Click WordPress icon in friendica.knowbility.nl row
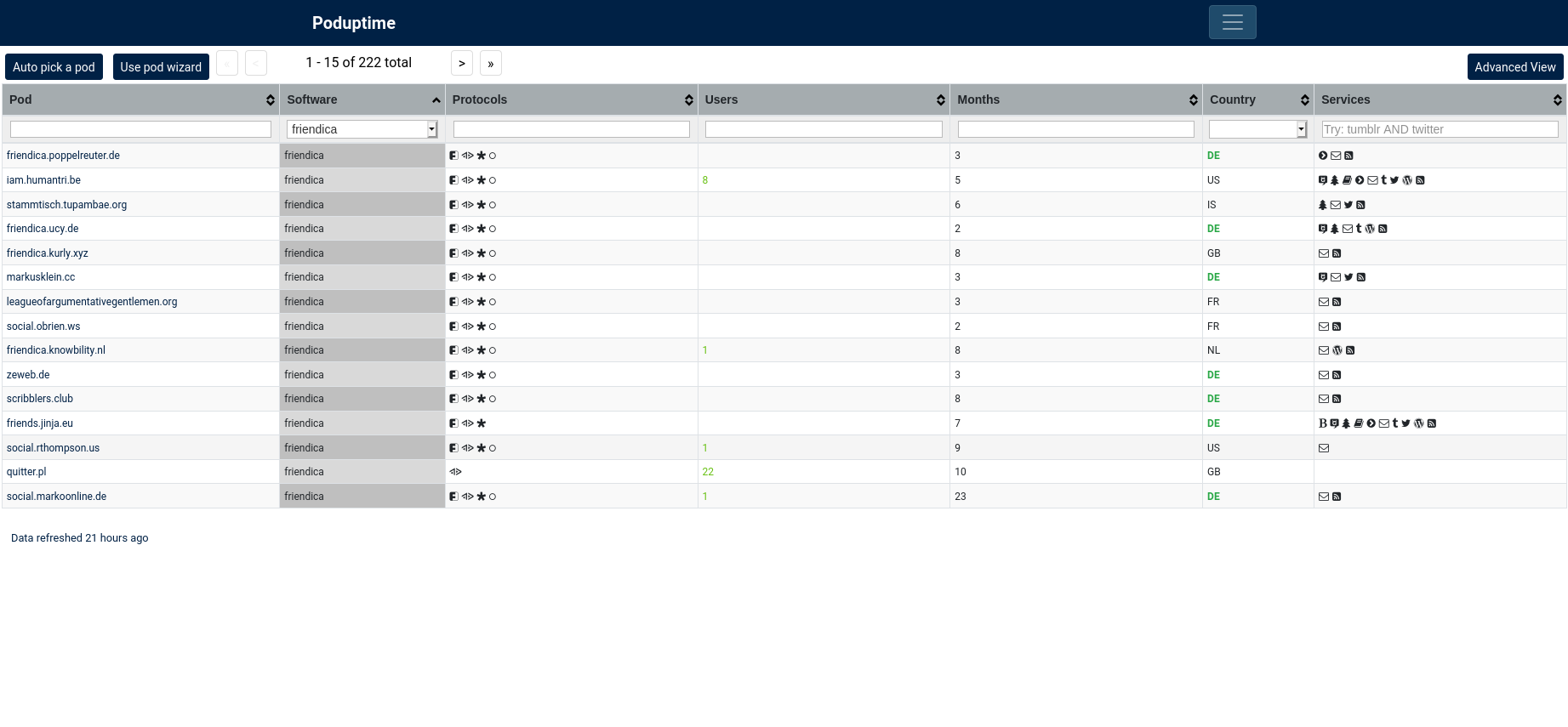Viewport: 1568px width, 727px height. [1337, 350]
